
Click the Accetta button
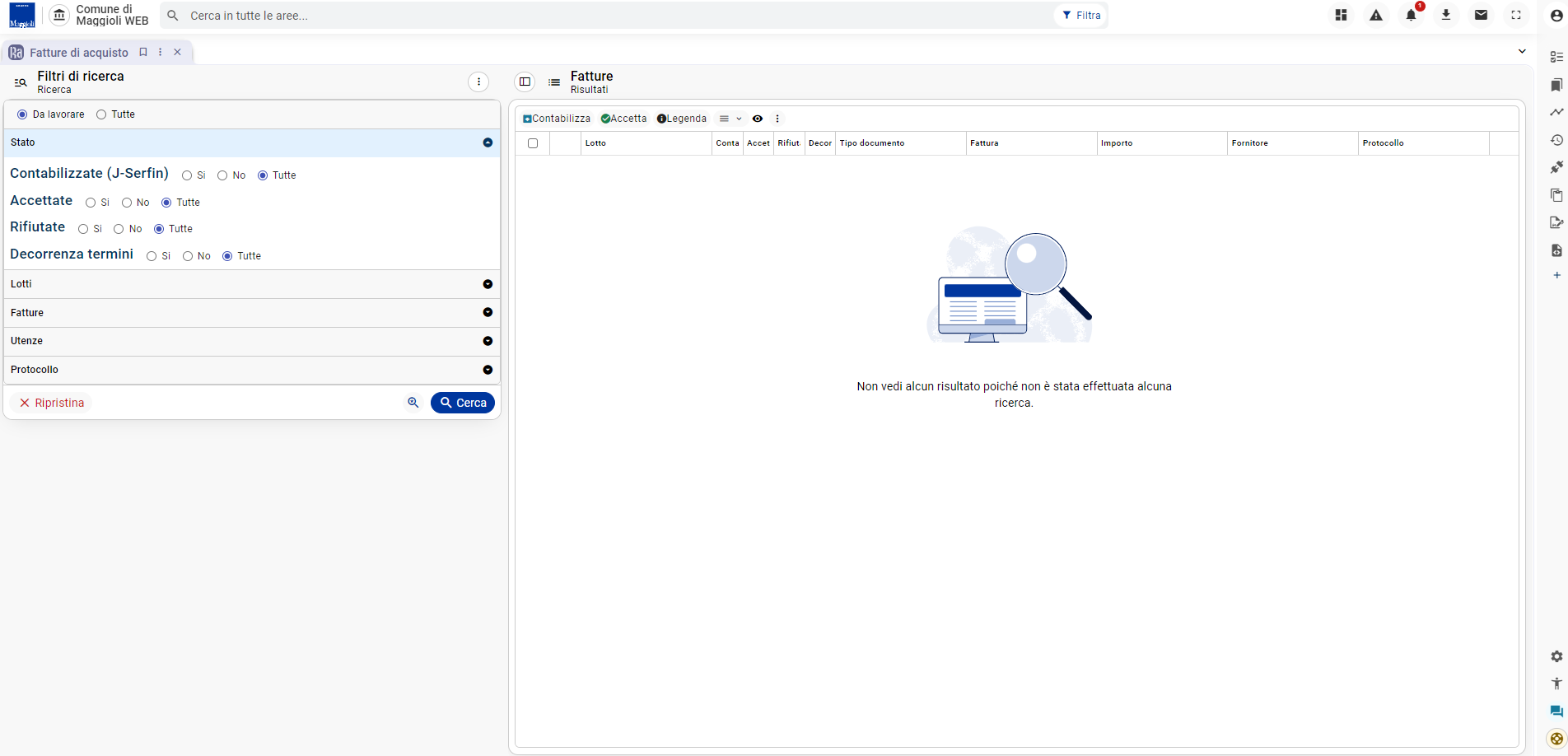623,119
